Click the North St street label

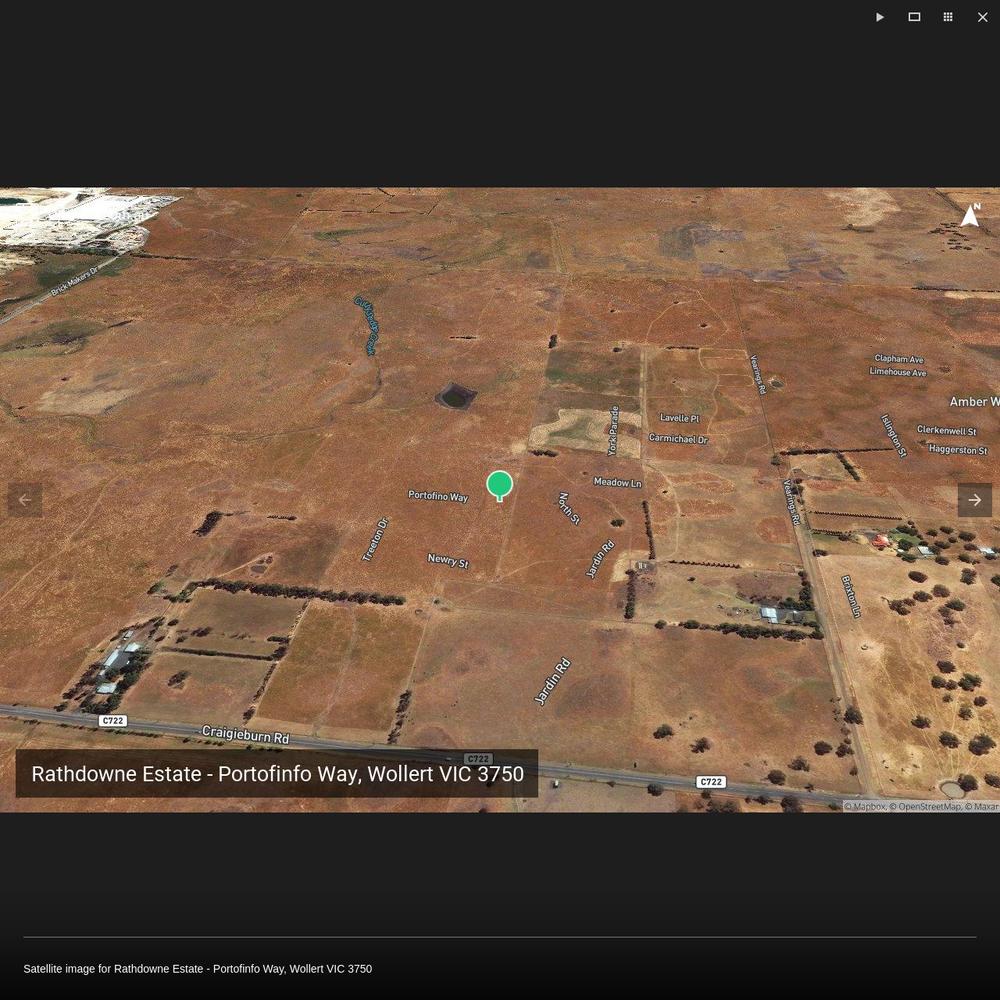(x=569, y=508)
